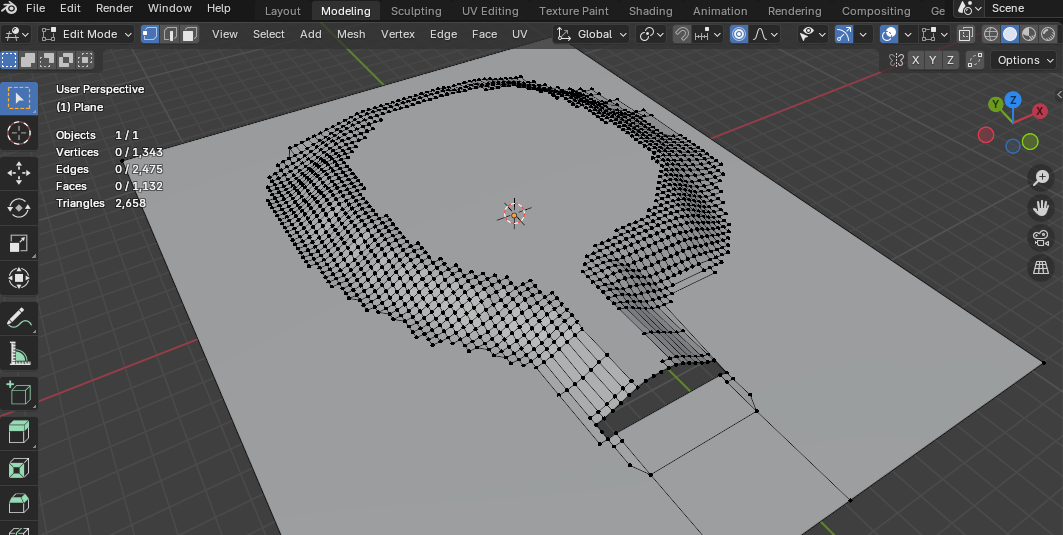
Task: Open the Edit Mode dropdown
Action: click(86, 34)
